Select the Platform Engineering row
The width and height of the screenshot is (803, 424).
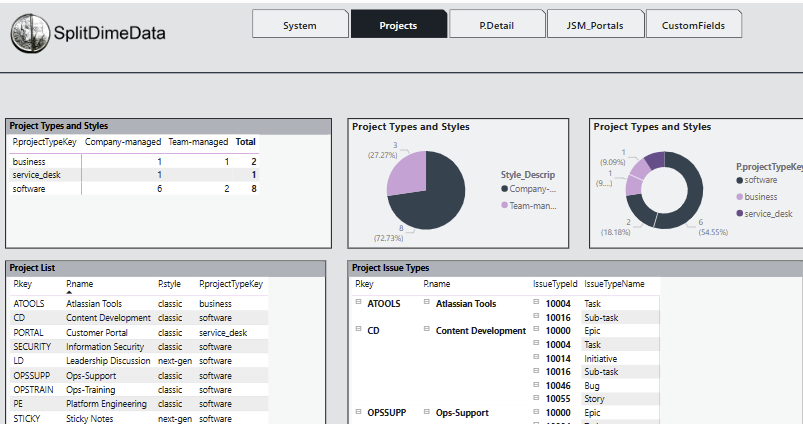click(x=138, y=404)
